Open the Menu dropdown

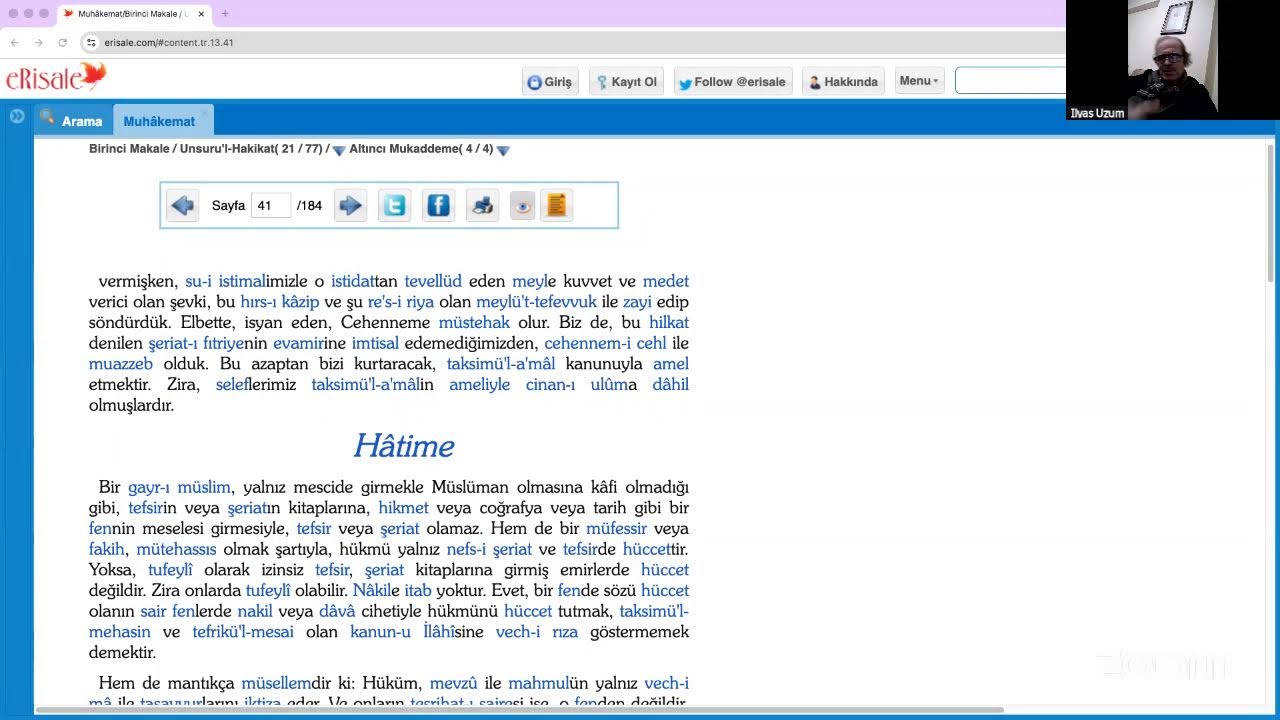pyautogui.click(x=918, y=81)
